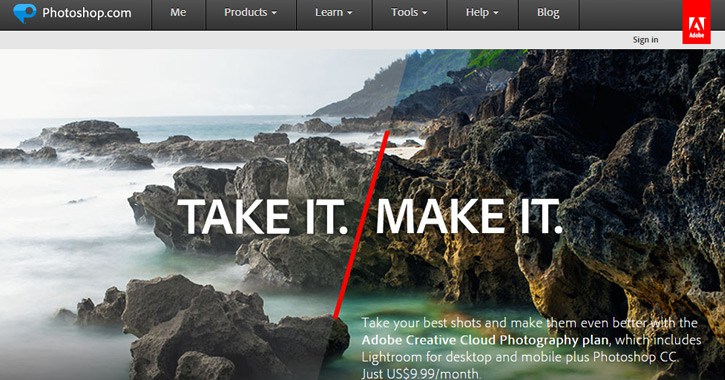Image resolution: width=725 pixels, height=380 pixels.
Task: Click the Lightroom for desktop and mobile line
Action: [x=520, y=357]
